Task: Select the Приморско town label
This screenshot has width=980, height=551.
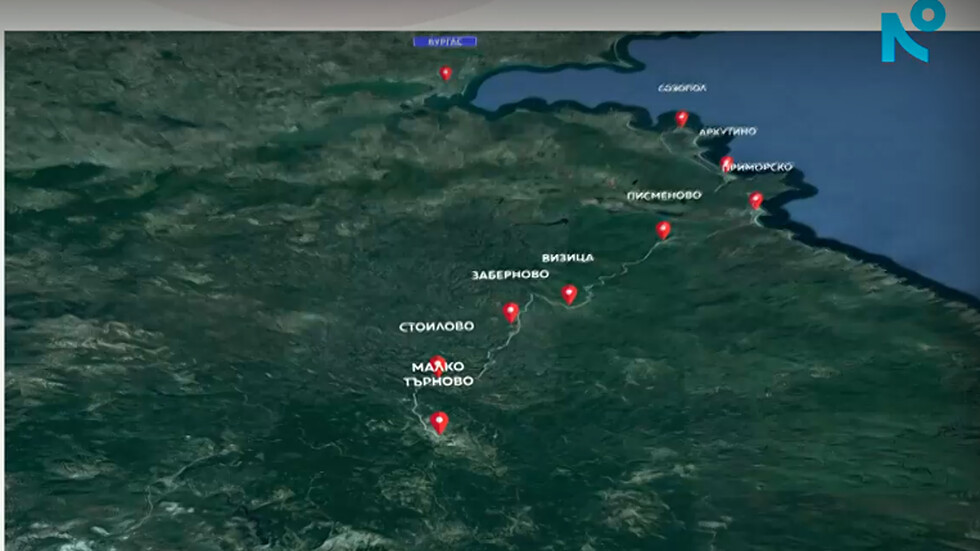Action: (757, 167)
